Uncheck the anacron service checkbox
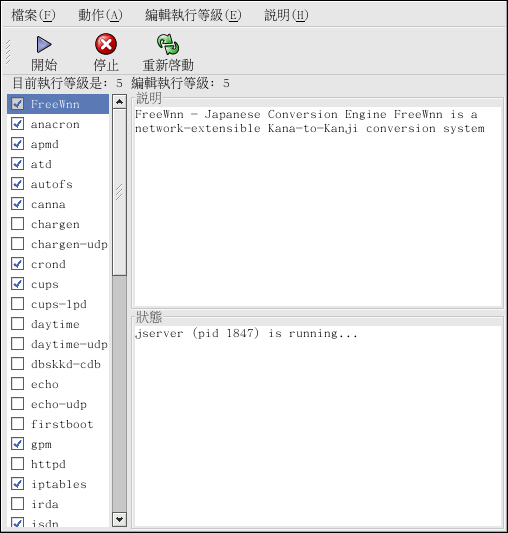 coord(17,124)
